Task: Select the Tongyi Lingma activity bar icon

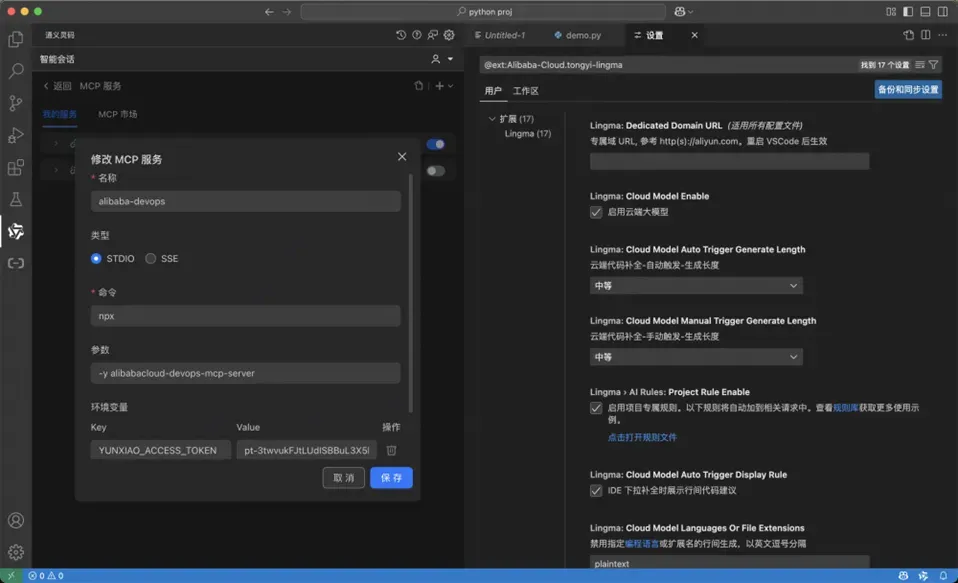Action: point(16,231)
